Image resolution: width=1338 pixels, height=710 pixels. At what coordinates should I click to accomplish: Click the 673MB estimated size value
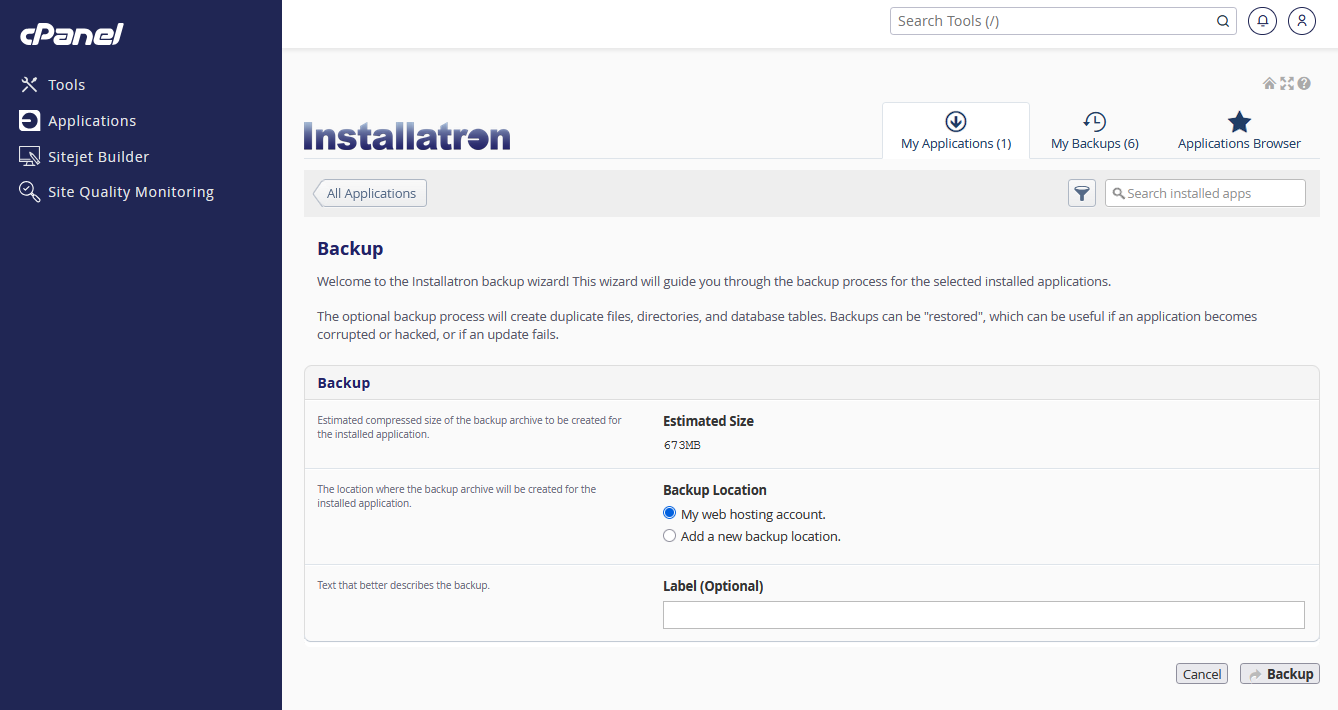[682, 445]
